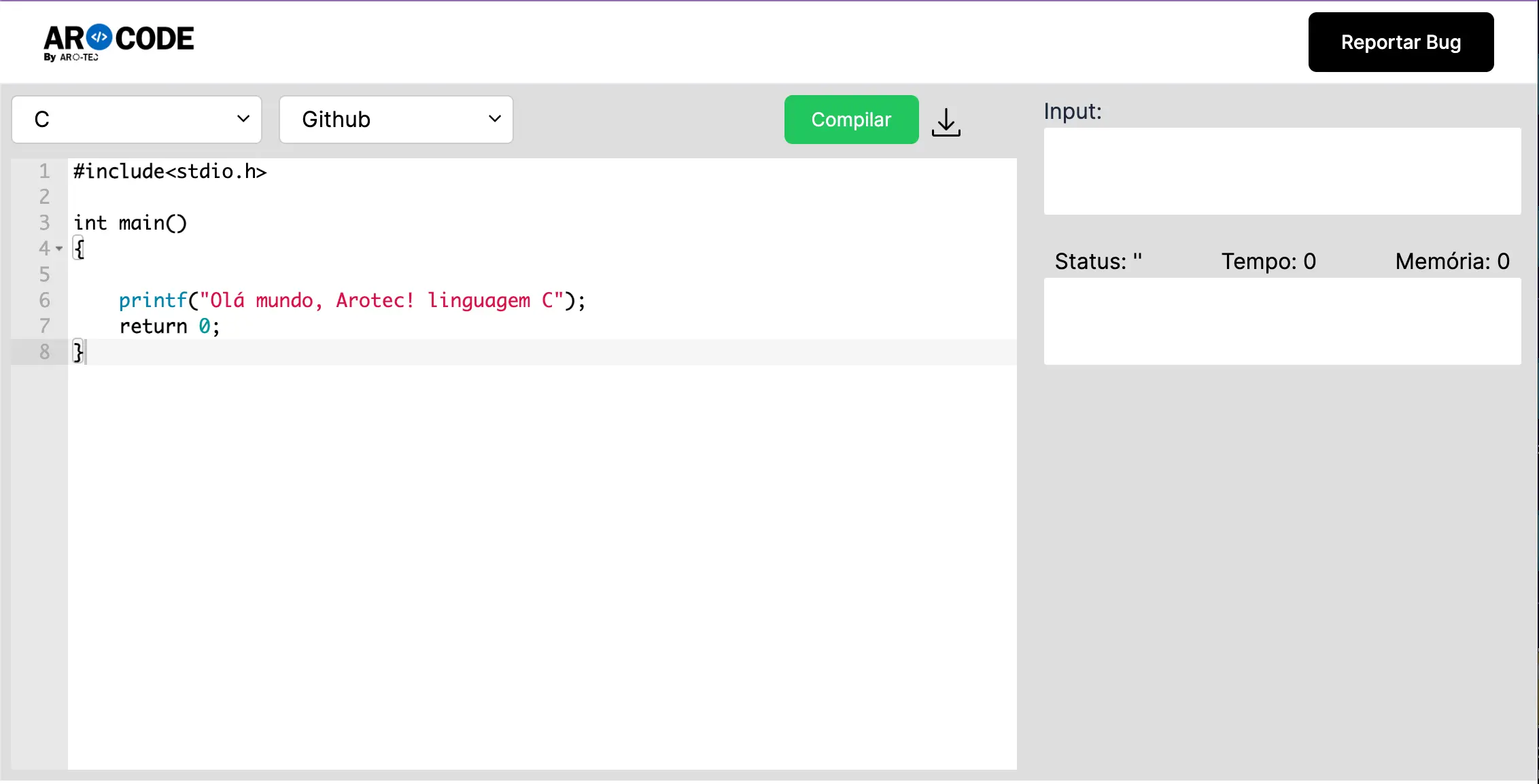Click the #include<stdio.h> line

170,171
